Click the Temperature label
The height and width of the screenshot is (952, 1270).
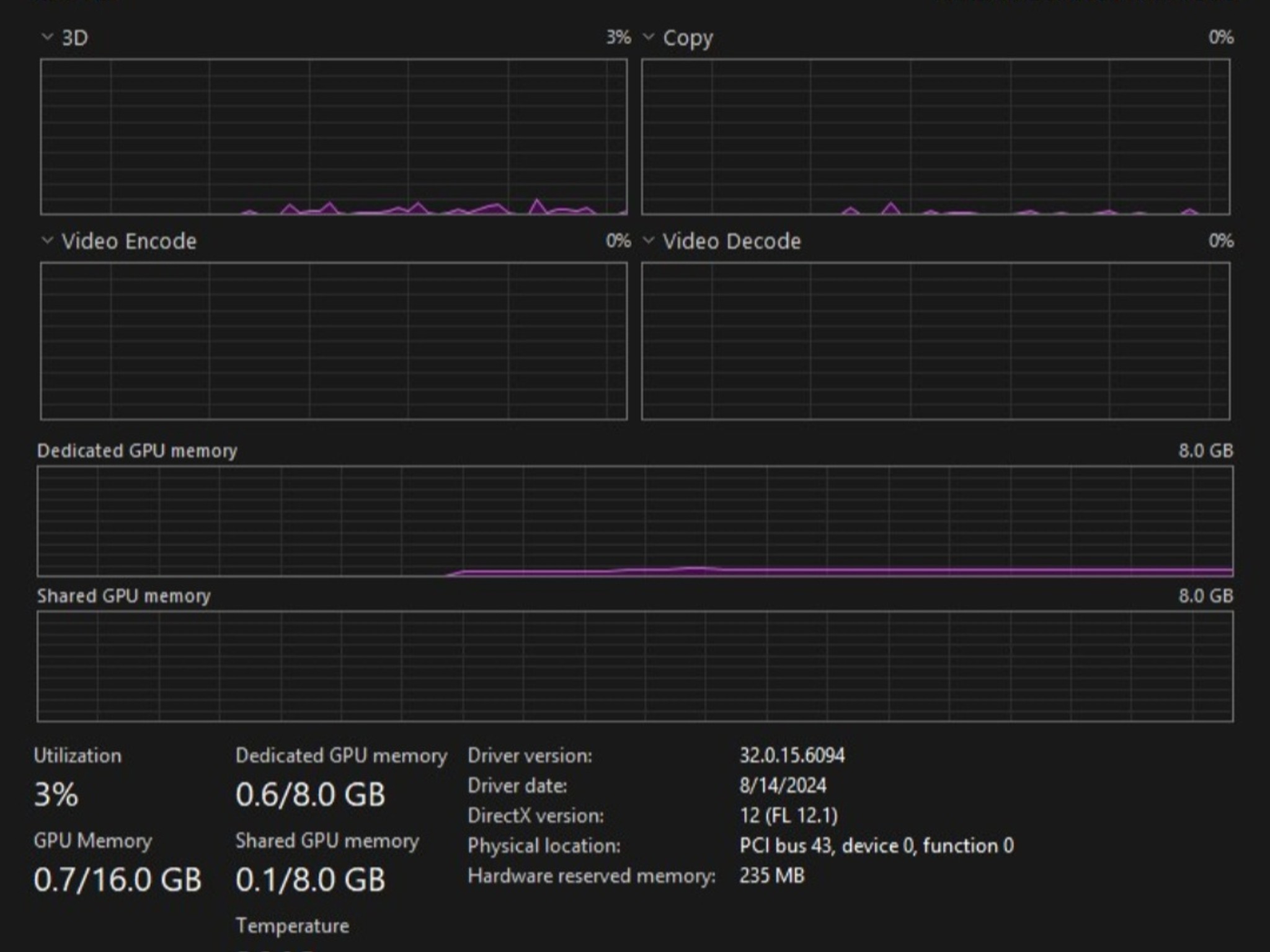tap(293, 926)
